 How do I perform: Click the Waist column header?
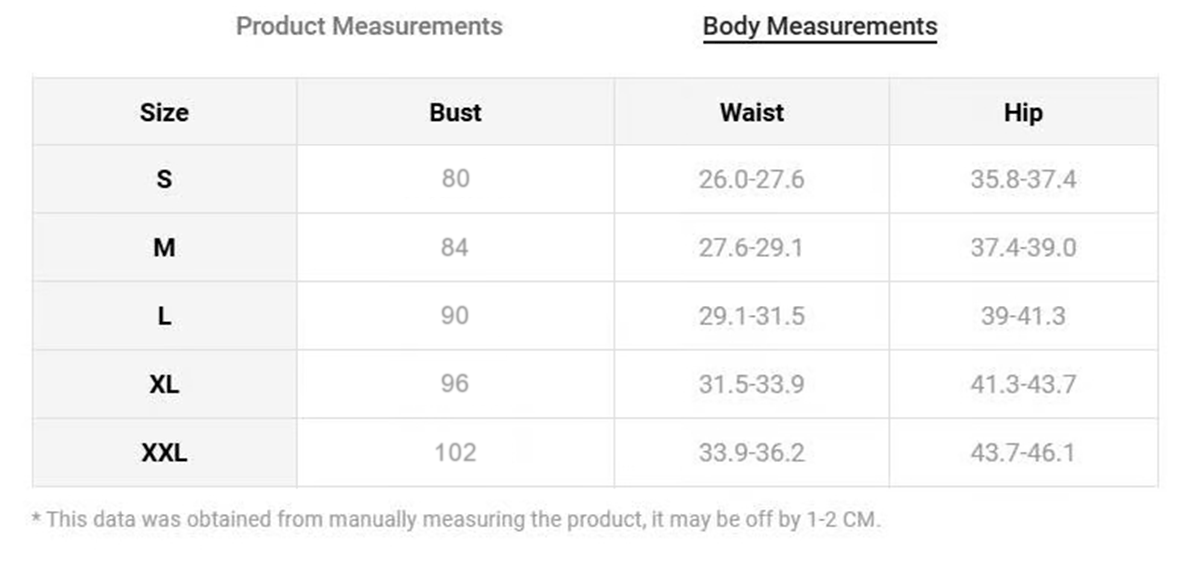(751, 112)
